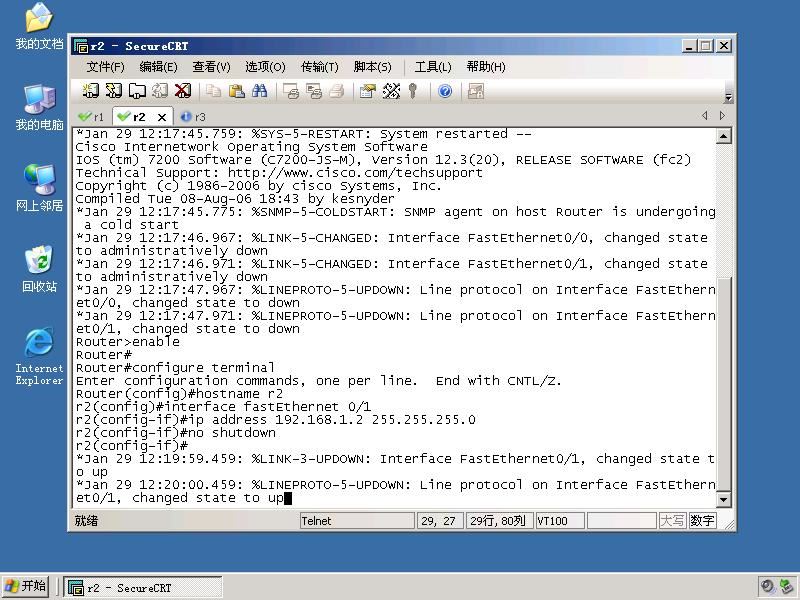Click the Print Selection toolbar icon
The image size is (800, 600).
(314, 91)
